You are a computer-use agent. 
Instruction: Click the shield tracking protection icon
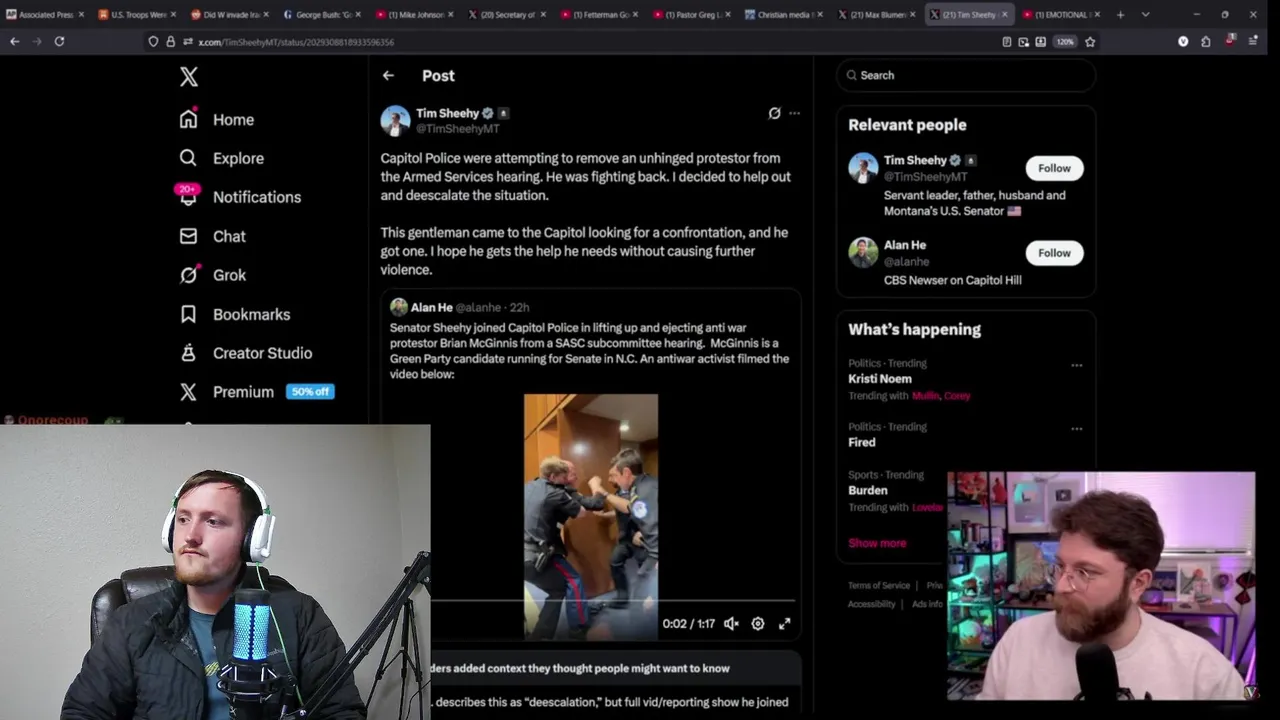point(153,41)
